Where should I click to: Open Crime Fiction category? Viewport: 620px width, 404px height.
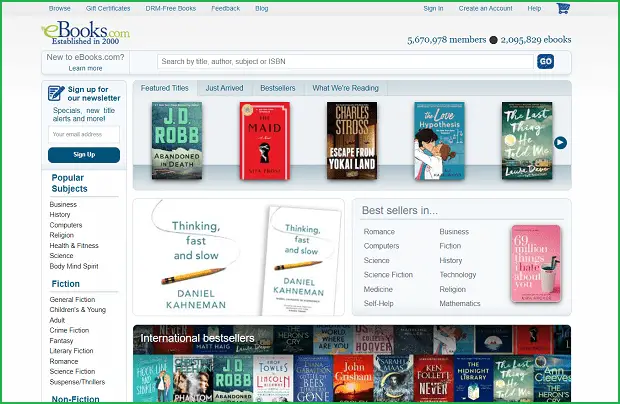pos(69,330)
